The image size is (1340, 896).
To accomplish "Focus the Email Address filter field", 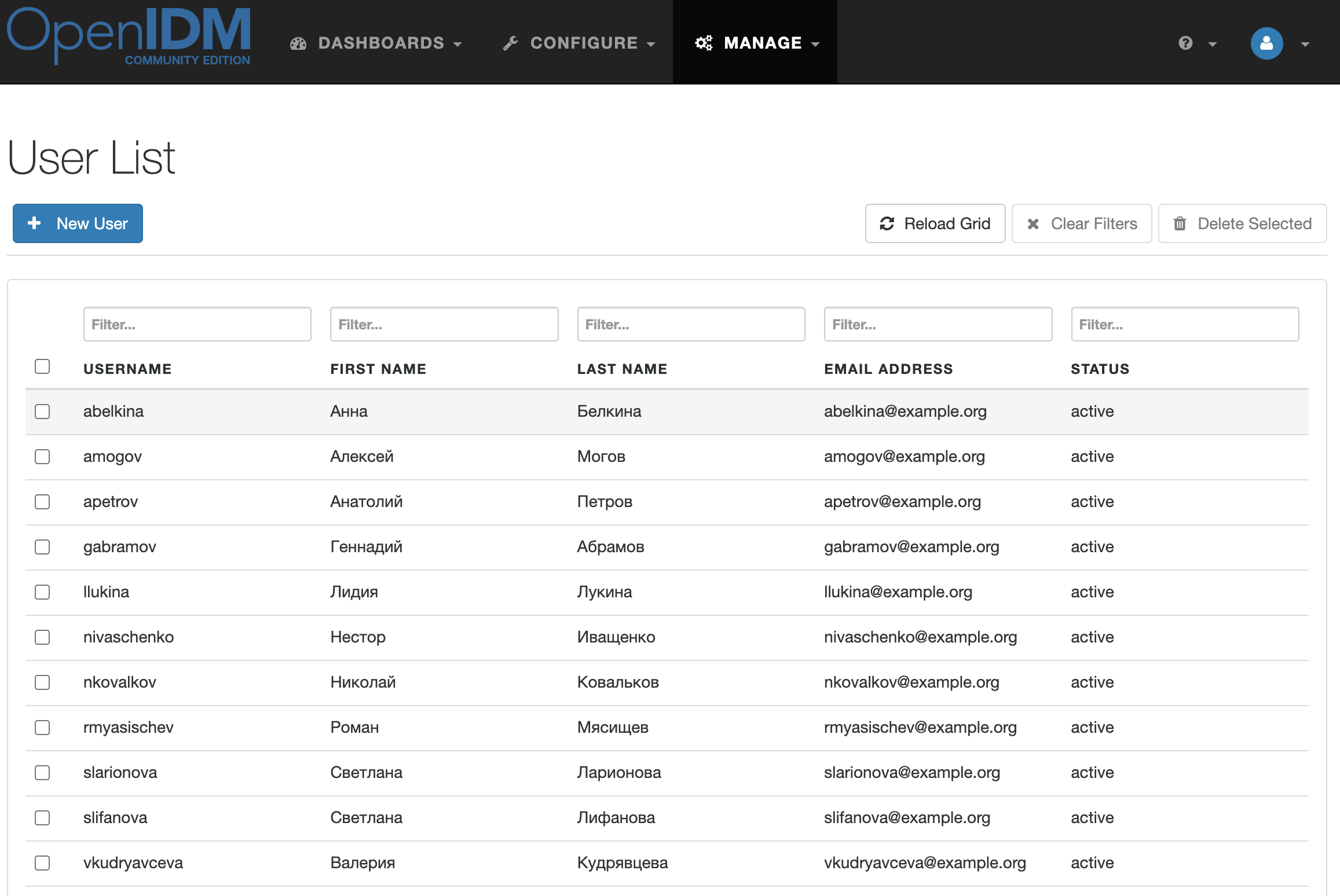I will (x=938, y=324).
